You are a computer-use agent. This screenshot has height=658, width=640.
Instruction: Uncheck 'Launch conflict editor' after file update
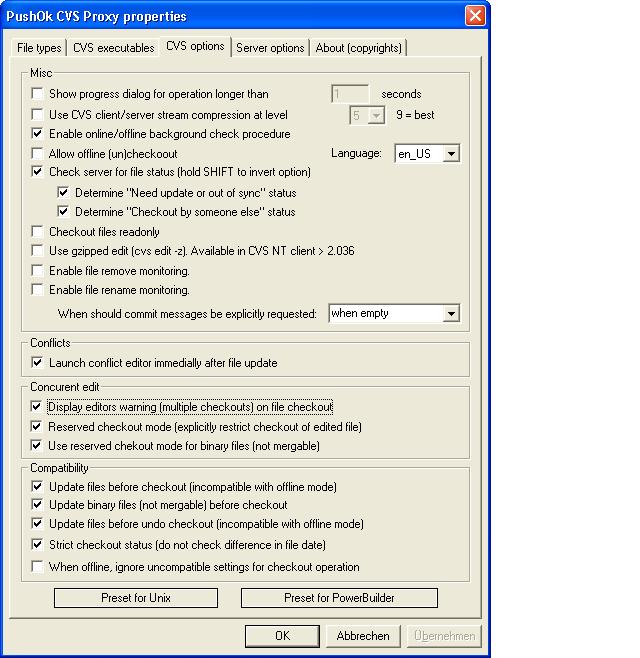point(38,362)
